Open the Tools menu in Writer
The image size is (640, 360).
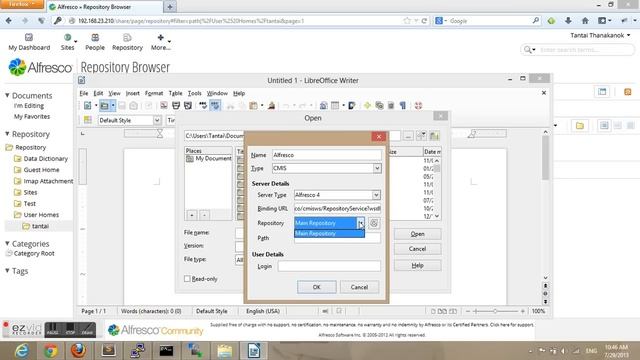194,93
